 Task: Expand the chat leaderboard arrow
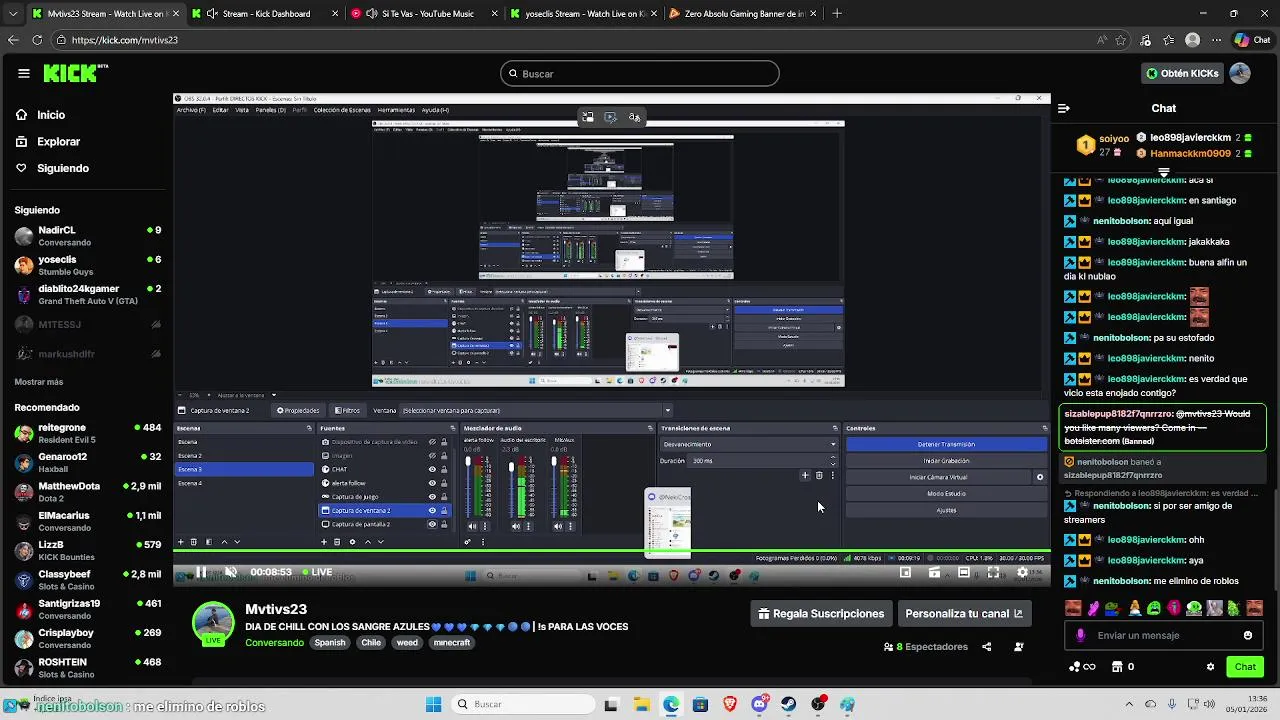[1163, 172]
